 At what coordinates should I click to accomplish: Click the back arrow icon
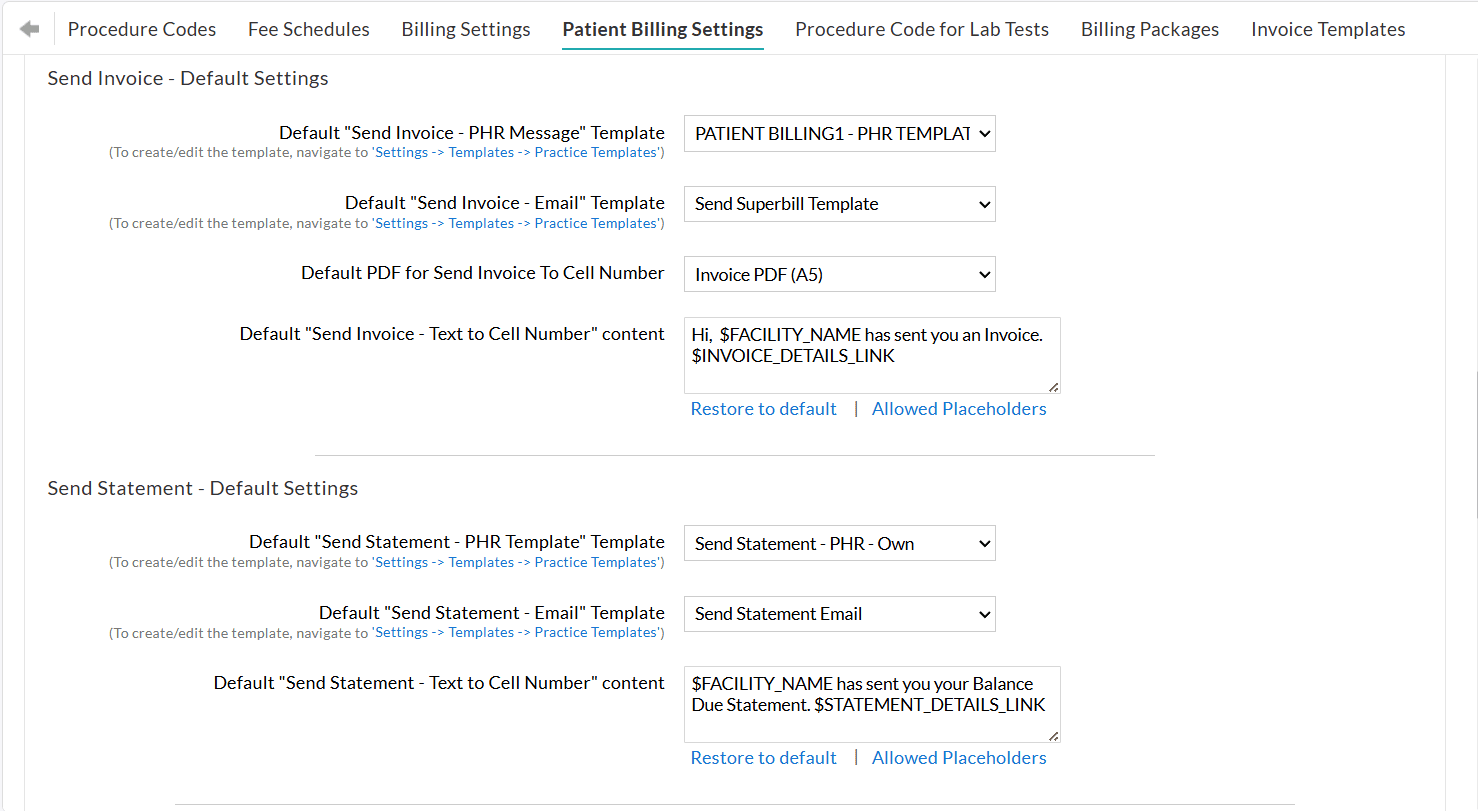pyautogui.click(x=30, y=29)
